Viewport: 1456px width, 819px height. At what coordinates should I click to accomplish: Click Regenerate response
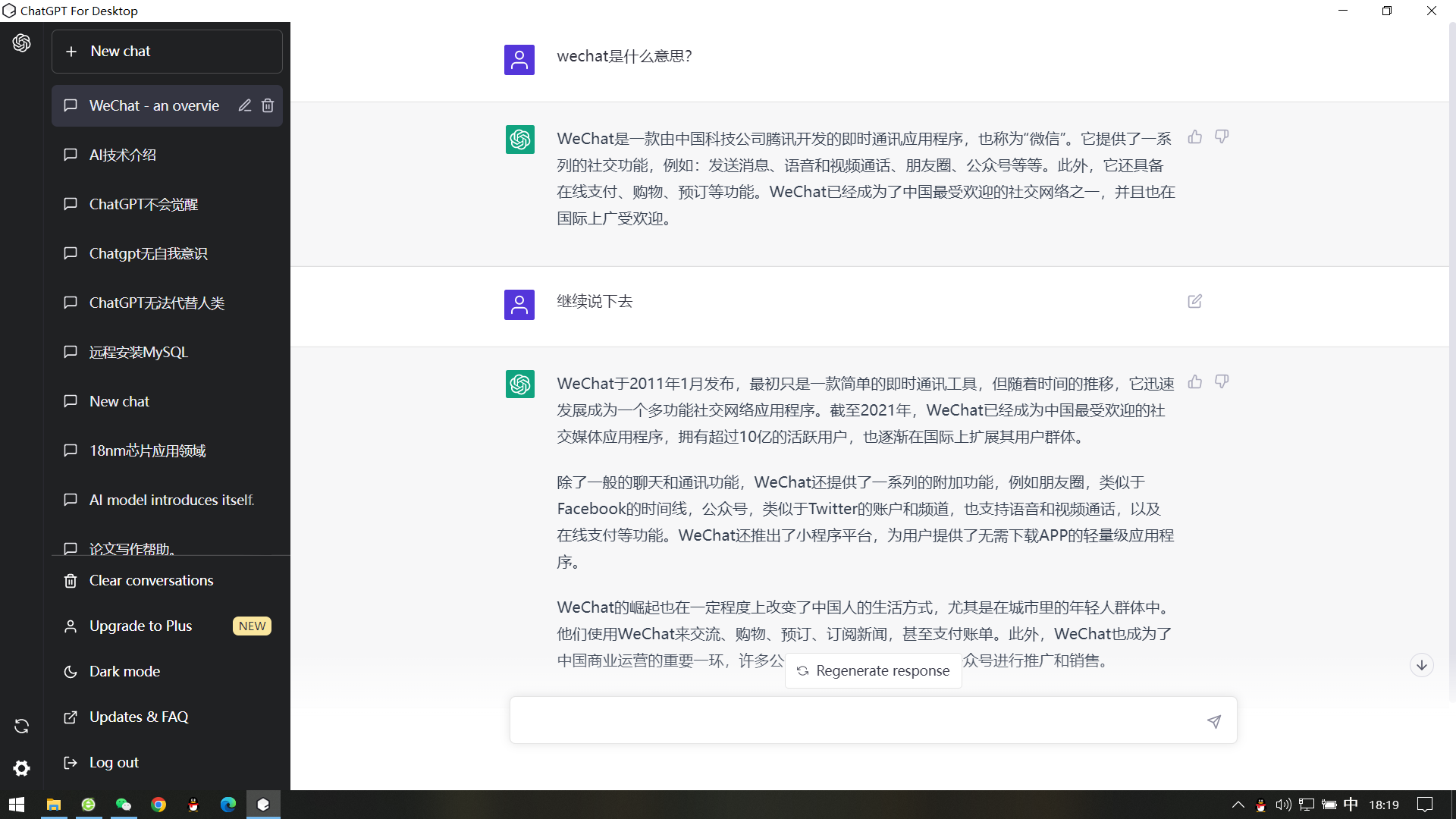click(873, 670)
